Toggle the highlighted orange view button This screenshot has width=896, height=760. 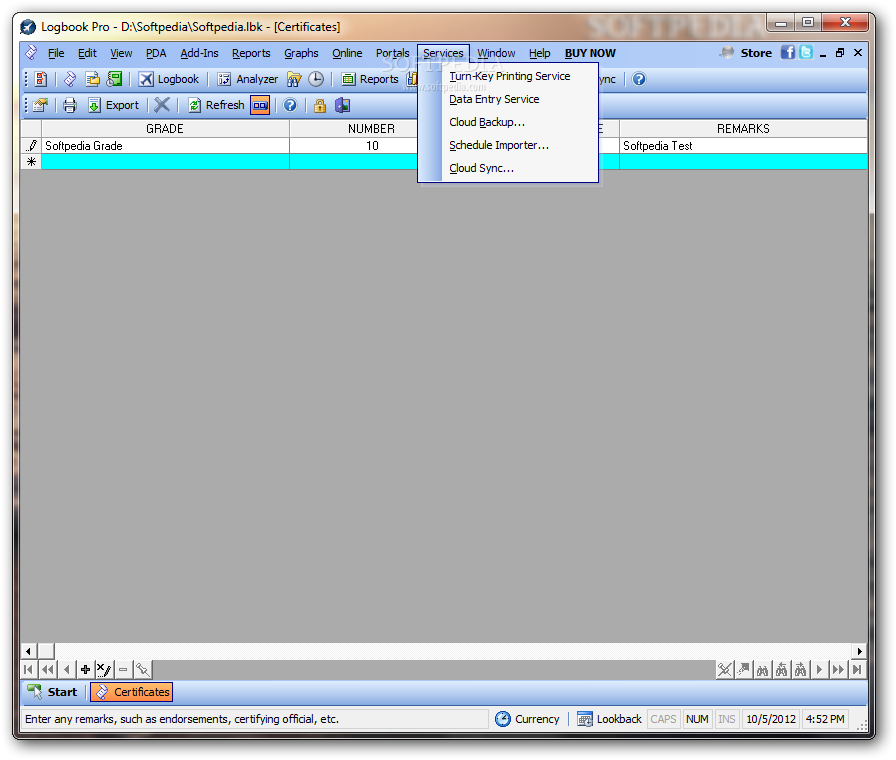(x=260, y=105)
